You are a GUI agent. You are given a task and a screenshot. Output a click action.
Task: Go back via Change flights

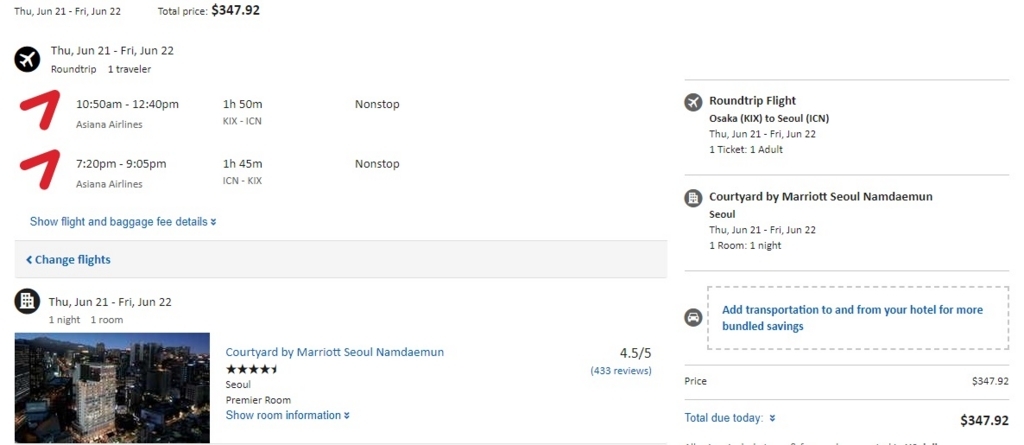tap(69, 260)
